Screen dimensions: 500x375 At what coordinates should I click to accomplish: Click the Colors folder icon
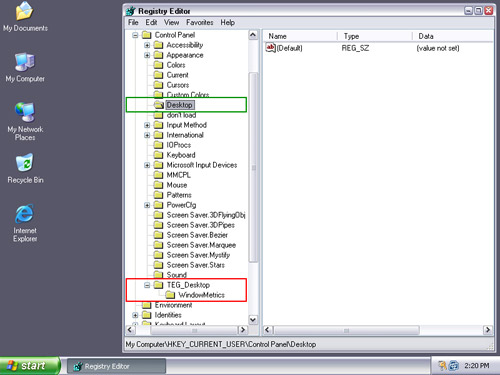point(158,65)
